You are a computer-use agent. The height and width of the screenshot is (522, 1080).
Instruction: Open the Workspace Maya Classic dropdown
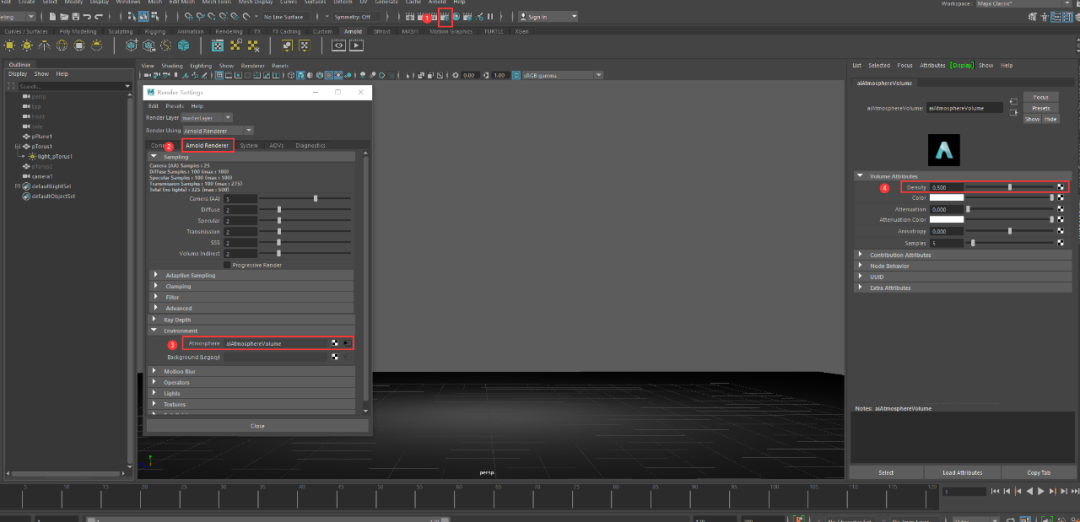(1026, 3)
